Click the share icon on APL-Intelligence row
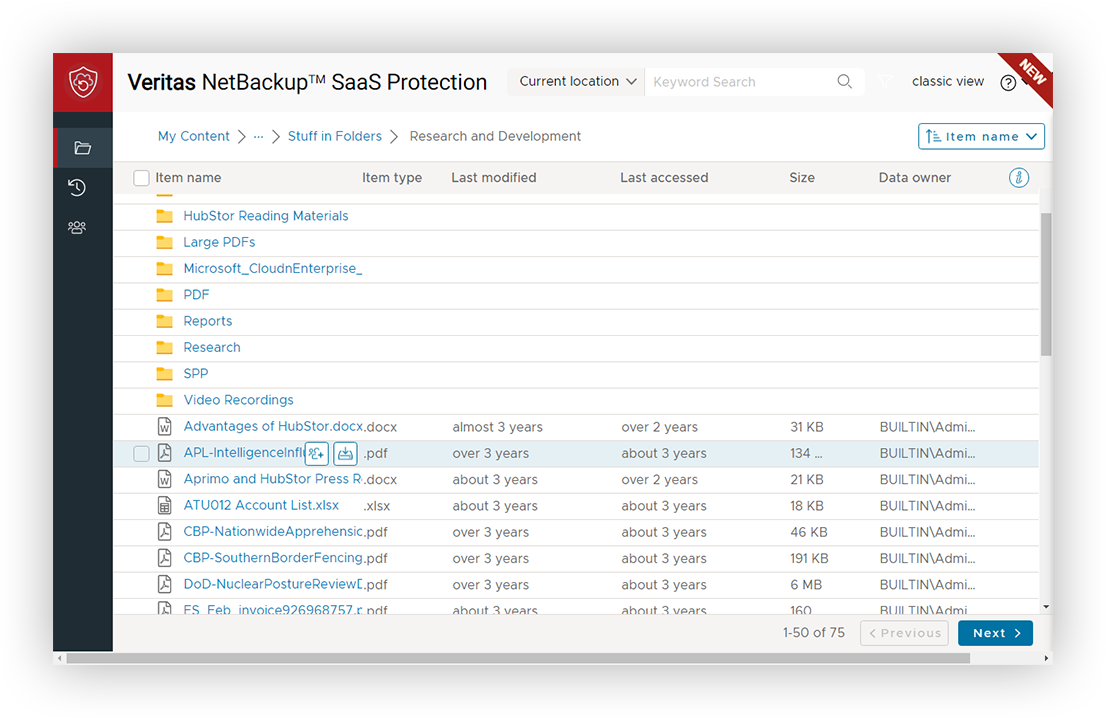The width and height of the screenshot is (1106, 718). coord(317,454)
